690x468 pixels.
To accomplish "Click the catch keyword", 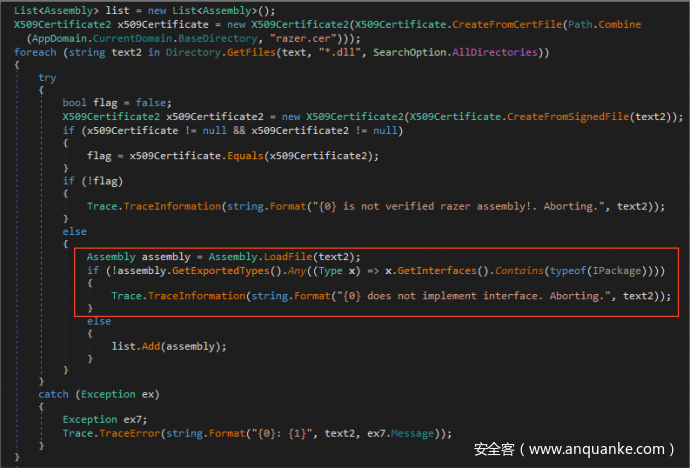I will (54, 394).
